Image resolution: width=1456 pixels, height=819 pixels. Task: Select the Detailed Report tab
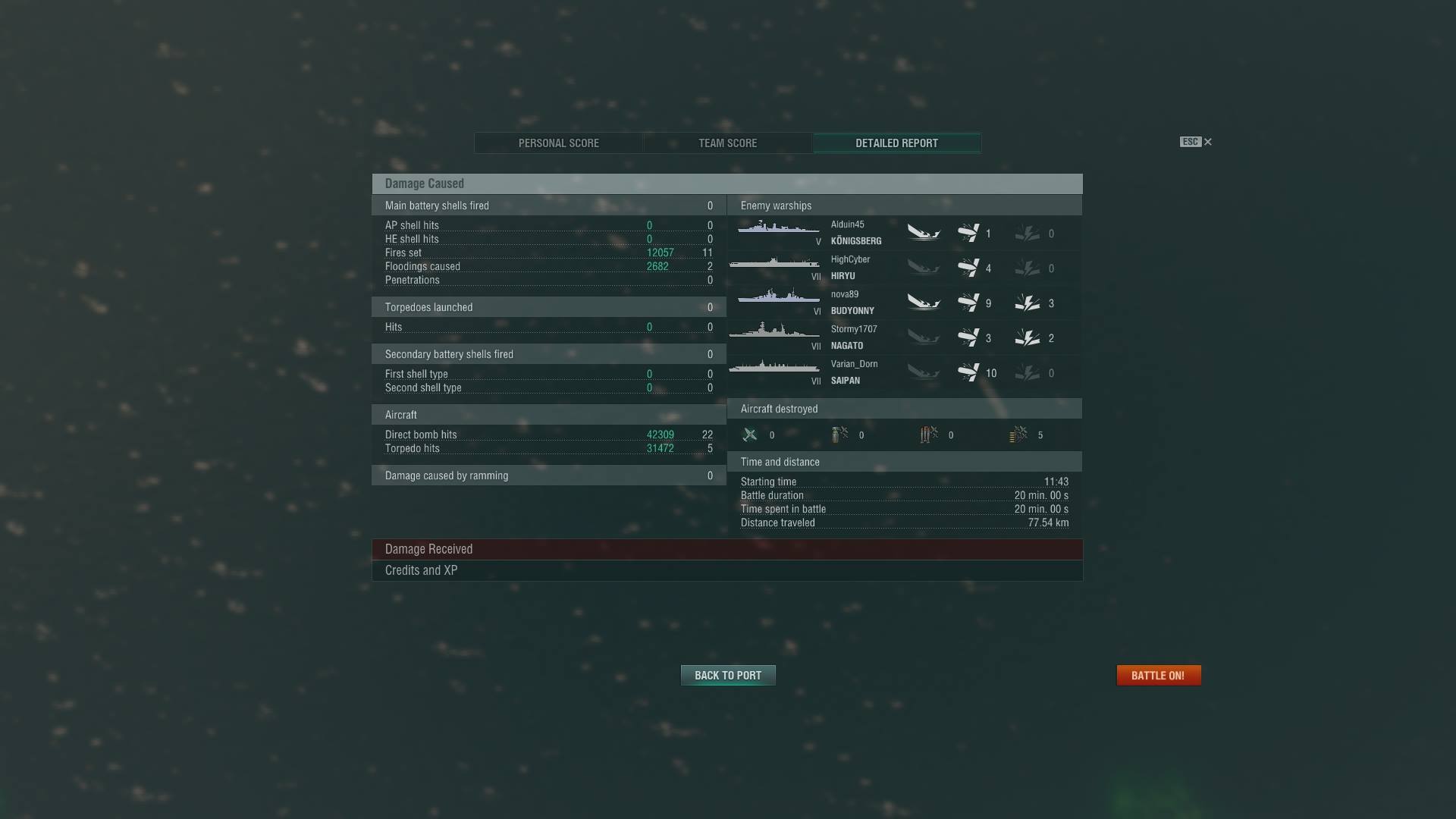click(x=897, y=143)
